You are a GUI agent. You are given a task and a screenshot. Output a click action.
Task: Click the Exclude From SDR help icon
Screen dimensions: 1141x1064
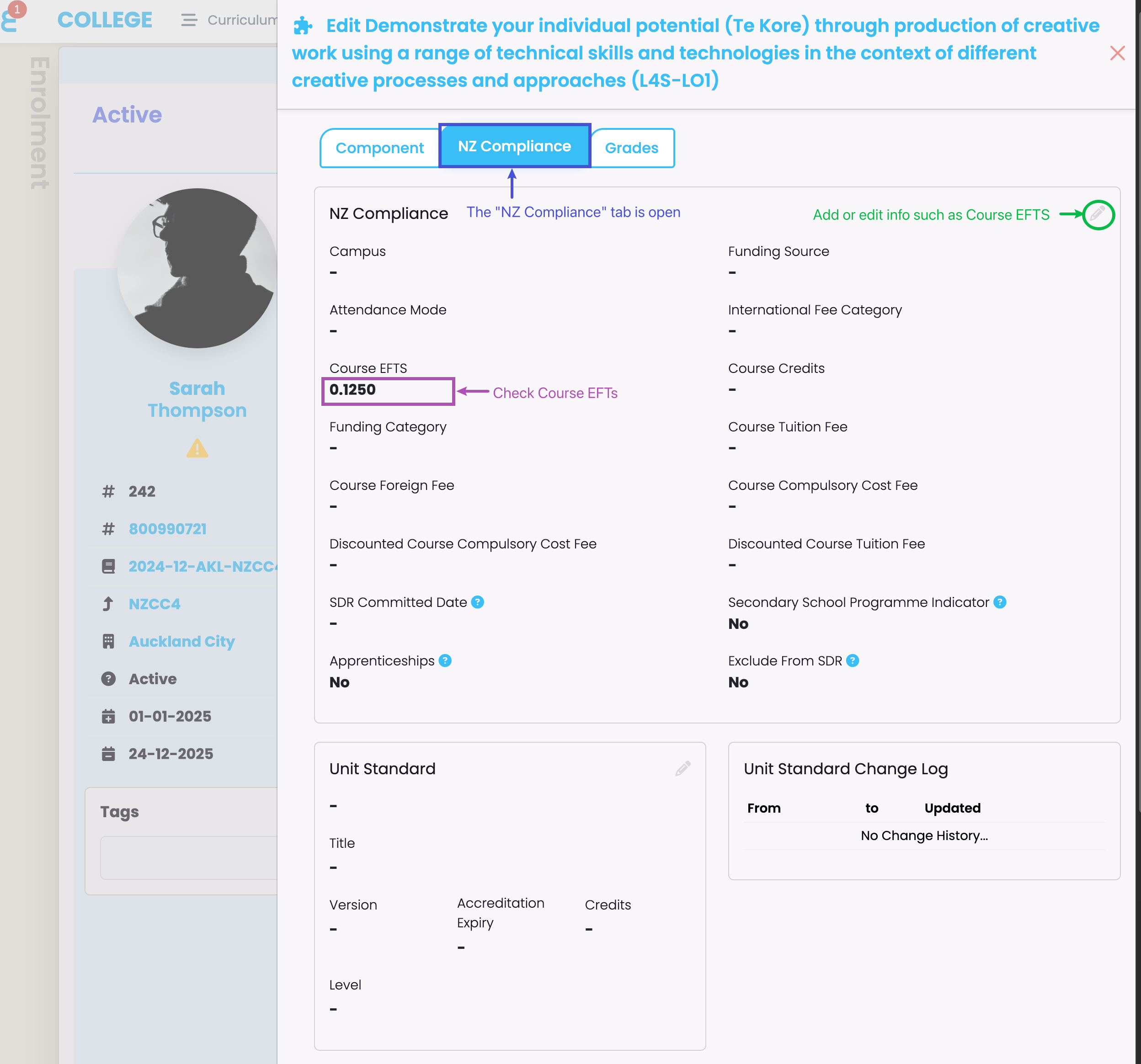pyautogui.click(x=852, y=660)
